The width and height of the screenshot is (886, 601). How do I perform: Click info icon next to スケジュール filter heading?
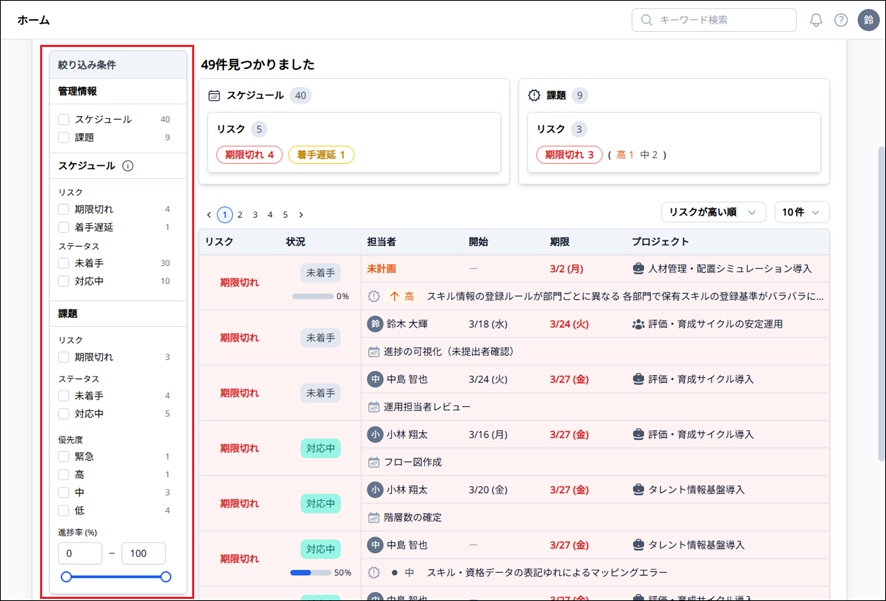click(x=128, y=166)
